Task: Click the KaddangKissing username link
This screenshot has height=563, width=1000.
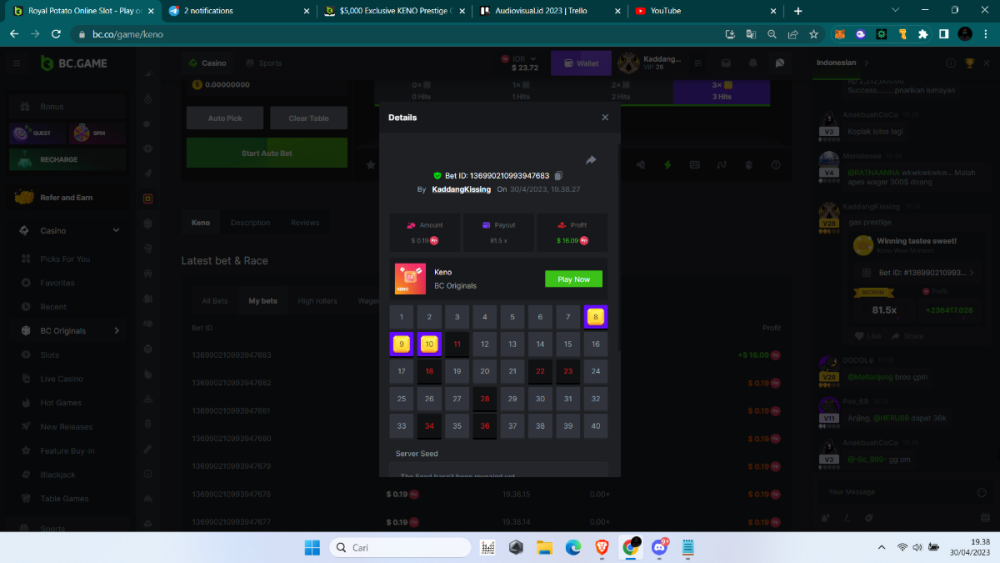Action: pyautogui.click(x=461, y=189)
